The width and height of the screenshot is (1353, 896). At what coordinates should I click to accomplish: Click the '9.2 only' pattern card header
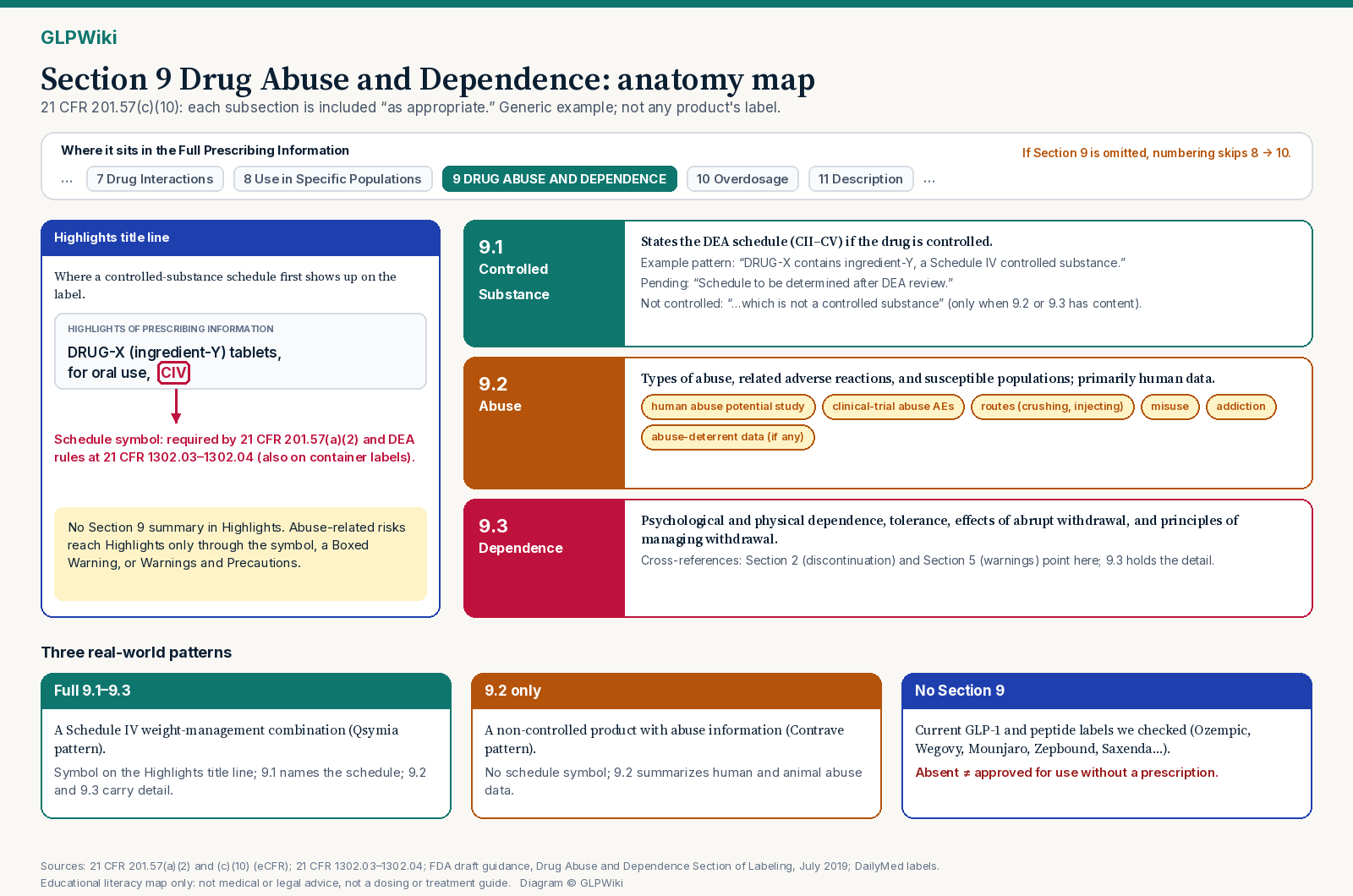click(x=676, y=691)
